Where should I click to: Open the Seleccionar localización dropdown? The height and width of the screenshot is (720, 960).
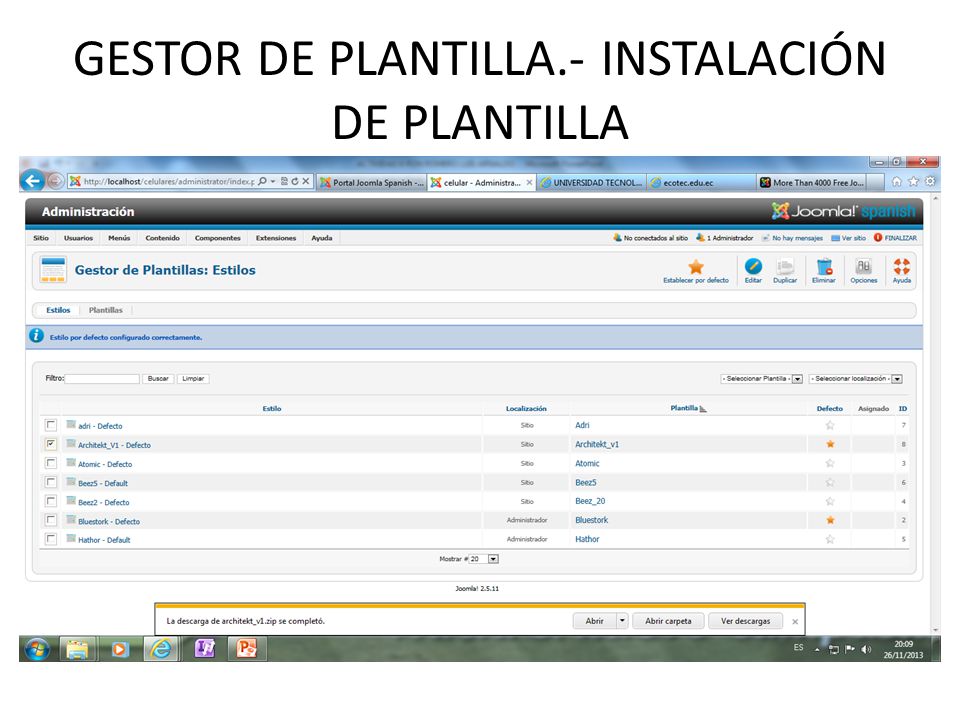[855, 379]
